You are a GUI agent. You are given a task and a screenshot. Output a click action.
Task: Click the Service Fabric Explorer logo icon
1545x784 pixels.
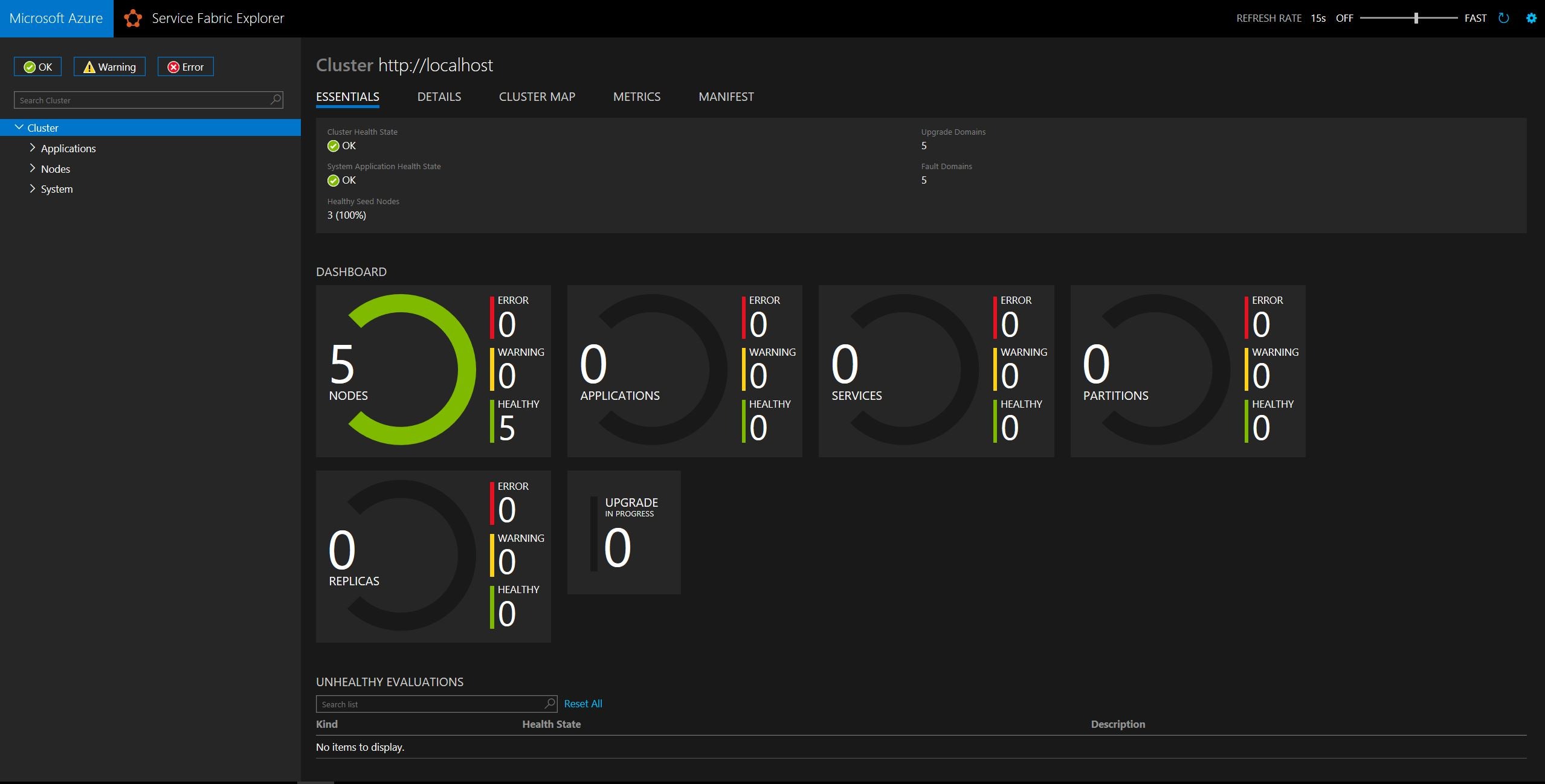132,18
